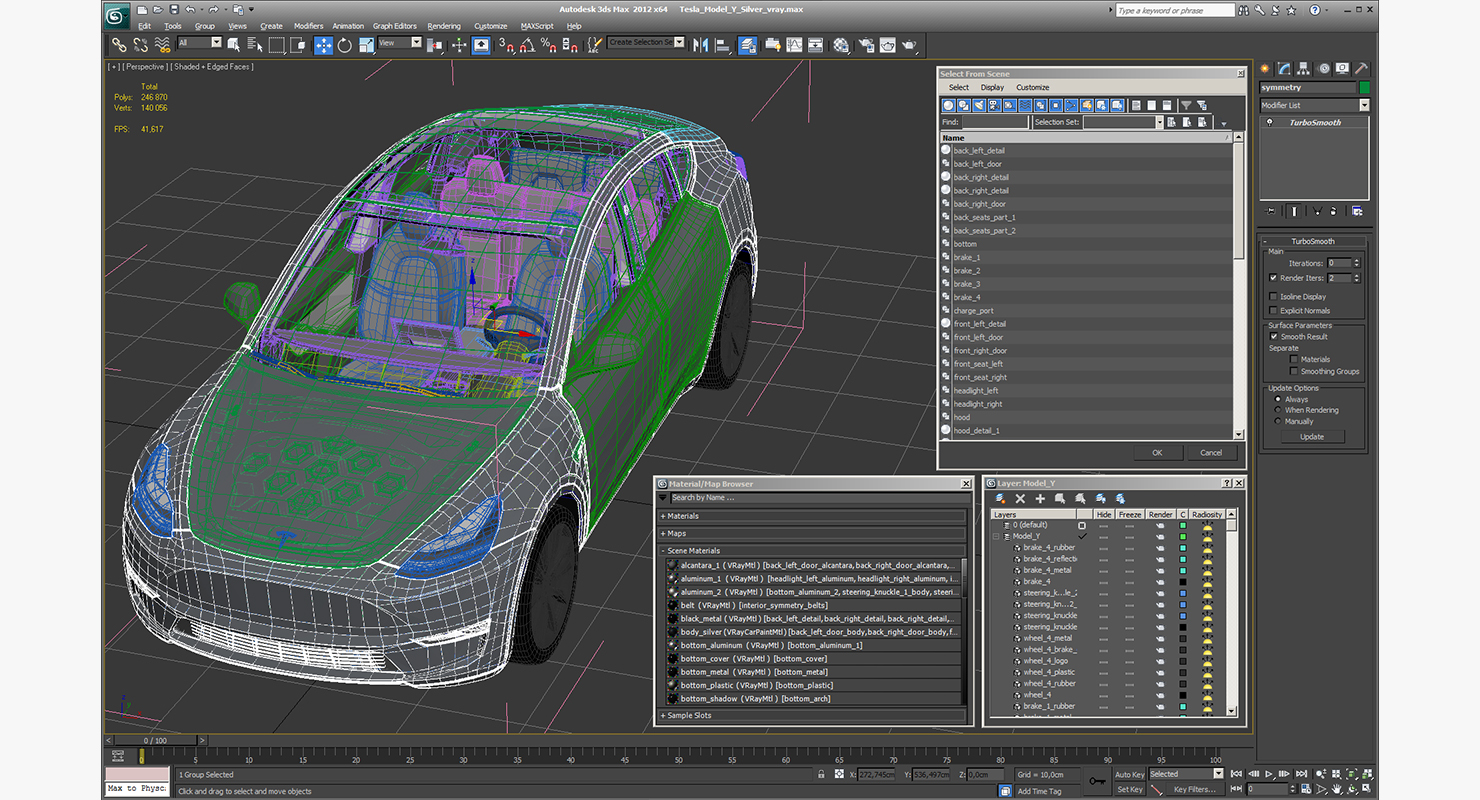Click the Mirror tool icon
This screenshot has height=800, width=1480.
(x=700, y=45)
